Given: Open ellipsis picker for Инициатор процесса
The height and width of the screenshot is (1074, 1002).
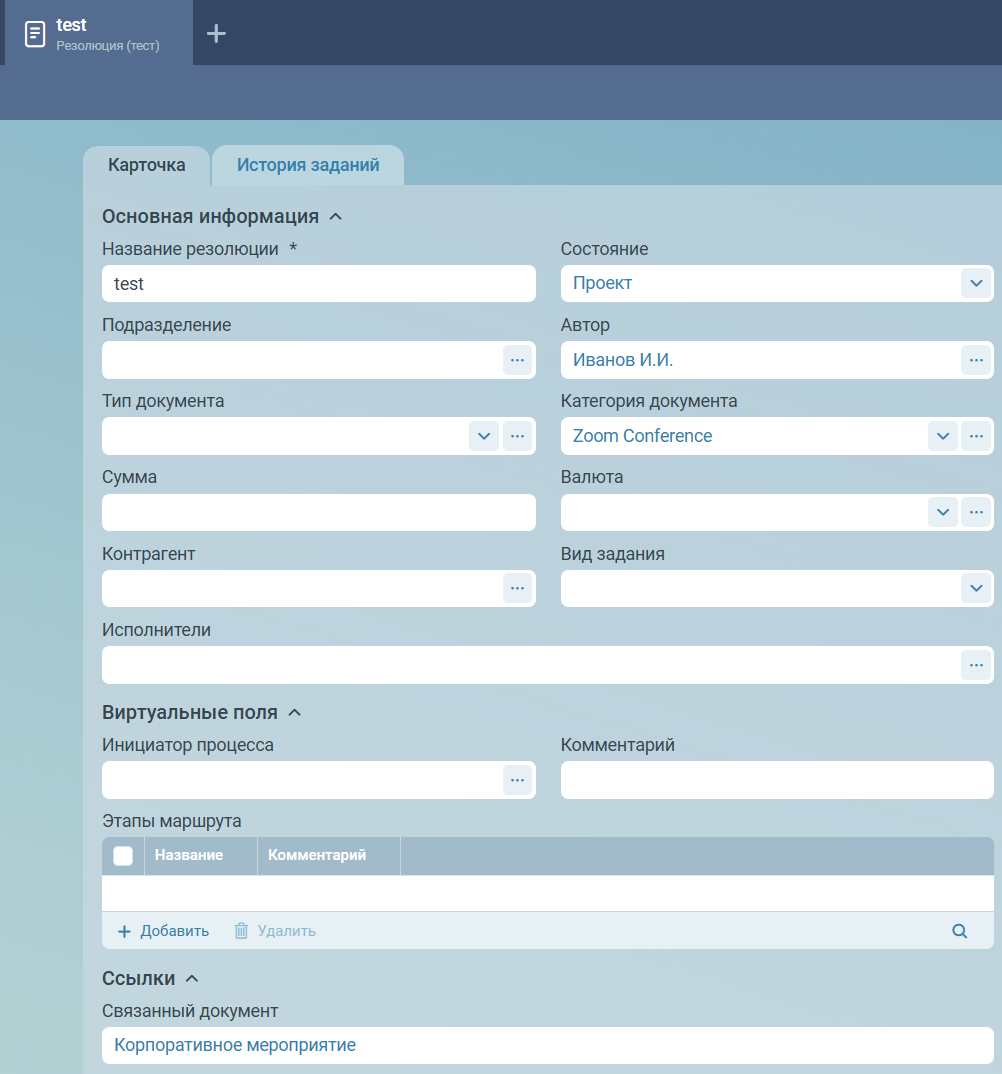Looking at the screenshot, I should [517, 780].
